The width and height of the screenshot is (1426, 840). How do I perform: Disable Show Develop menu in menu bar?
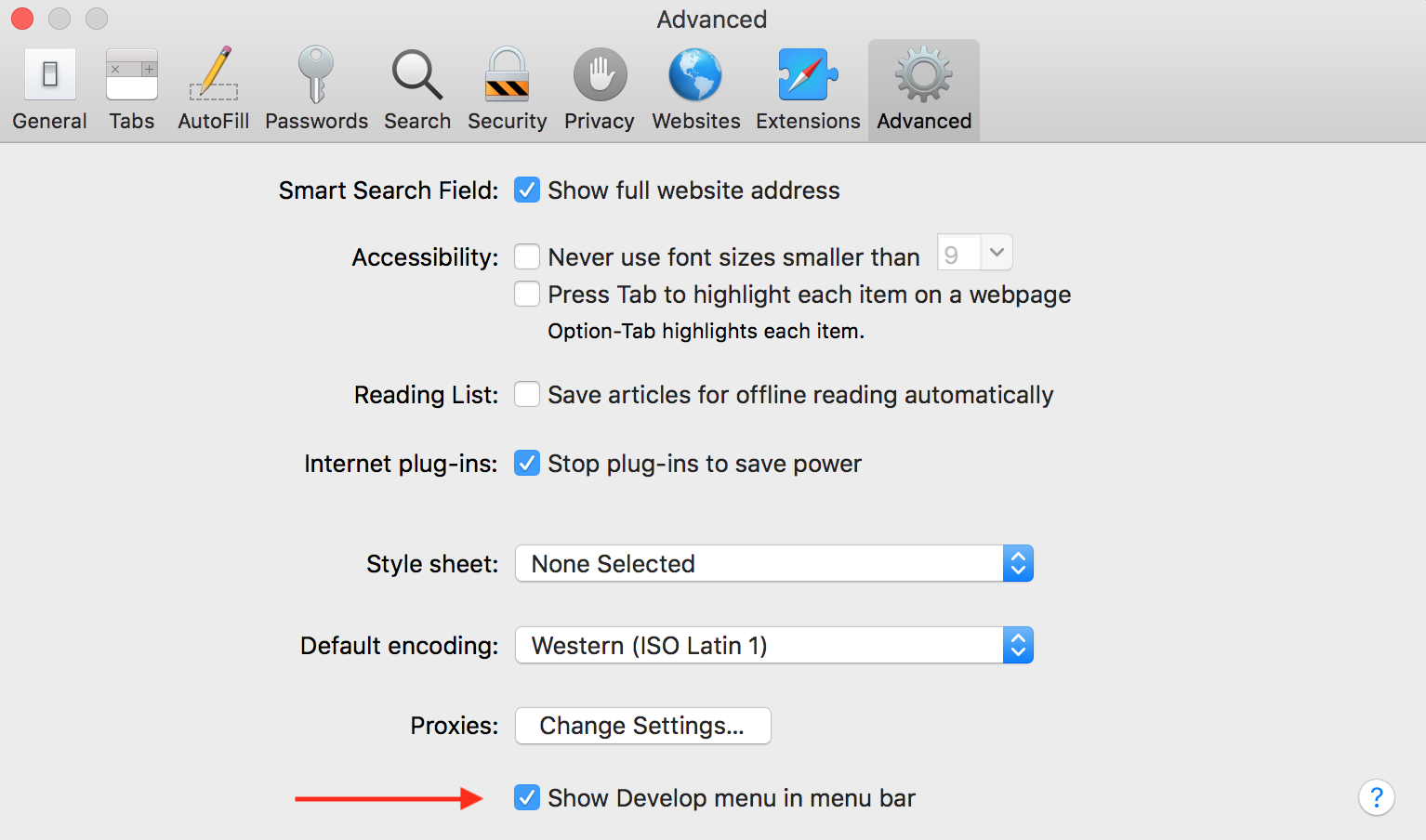point(527,798)
